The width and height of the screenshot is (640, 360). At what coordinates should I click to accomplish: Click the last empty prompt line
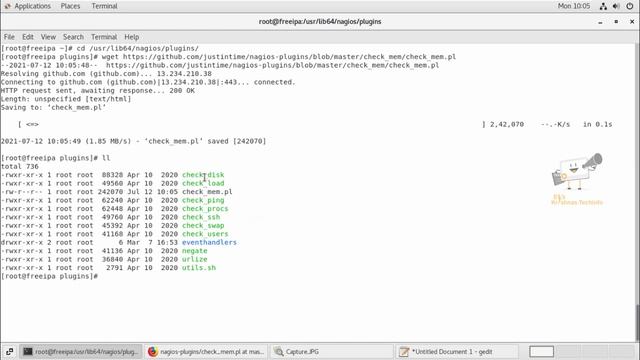49,276
